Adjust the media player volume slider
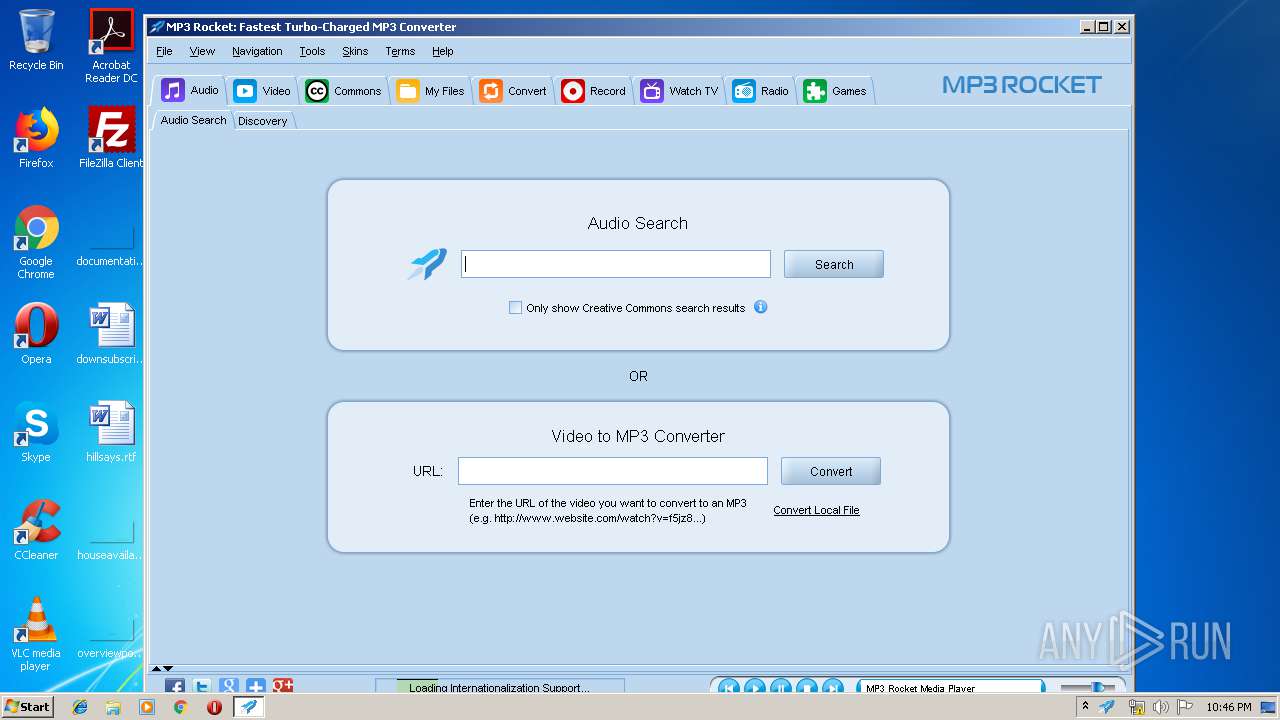This screenshot has width=1280, height=720. [1088, 687]
